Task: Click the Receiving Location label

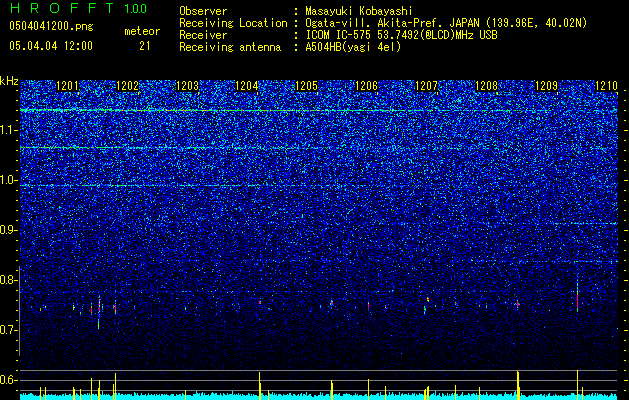Action: click(x=233, y=23)
